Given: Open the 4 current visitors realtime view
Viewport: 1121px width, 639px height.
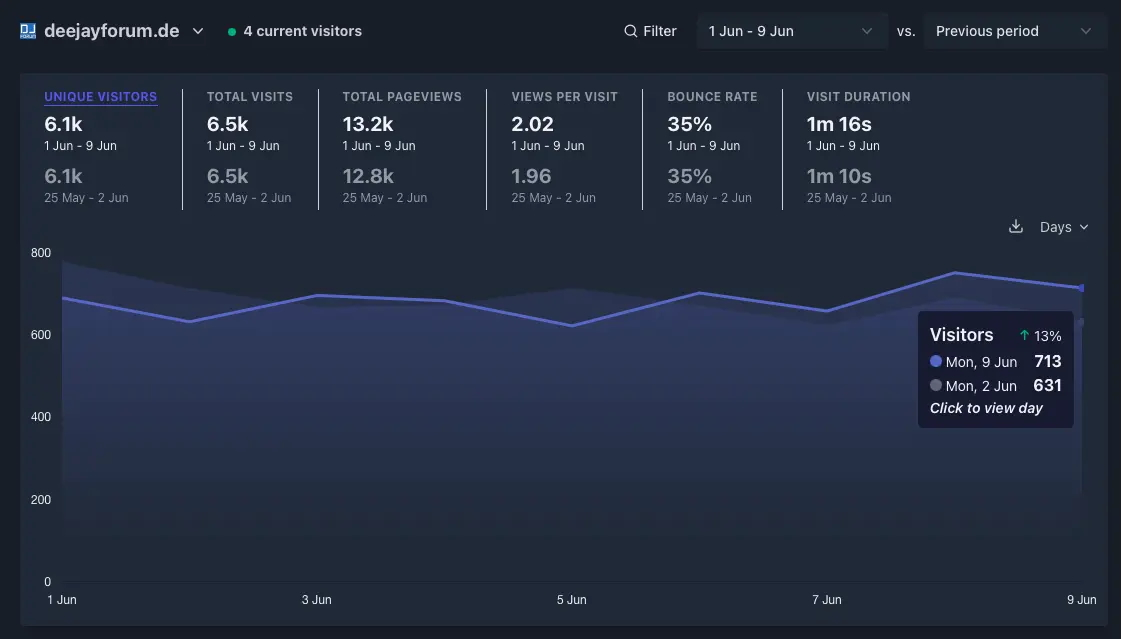Looking at the screenshot, I should [x=302, y=31].
